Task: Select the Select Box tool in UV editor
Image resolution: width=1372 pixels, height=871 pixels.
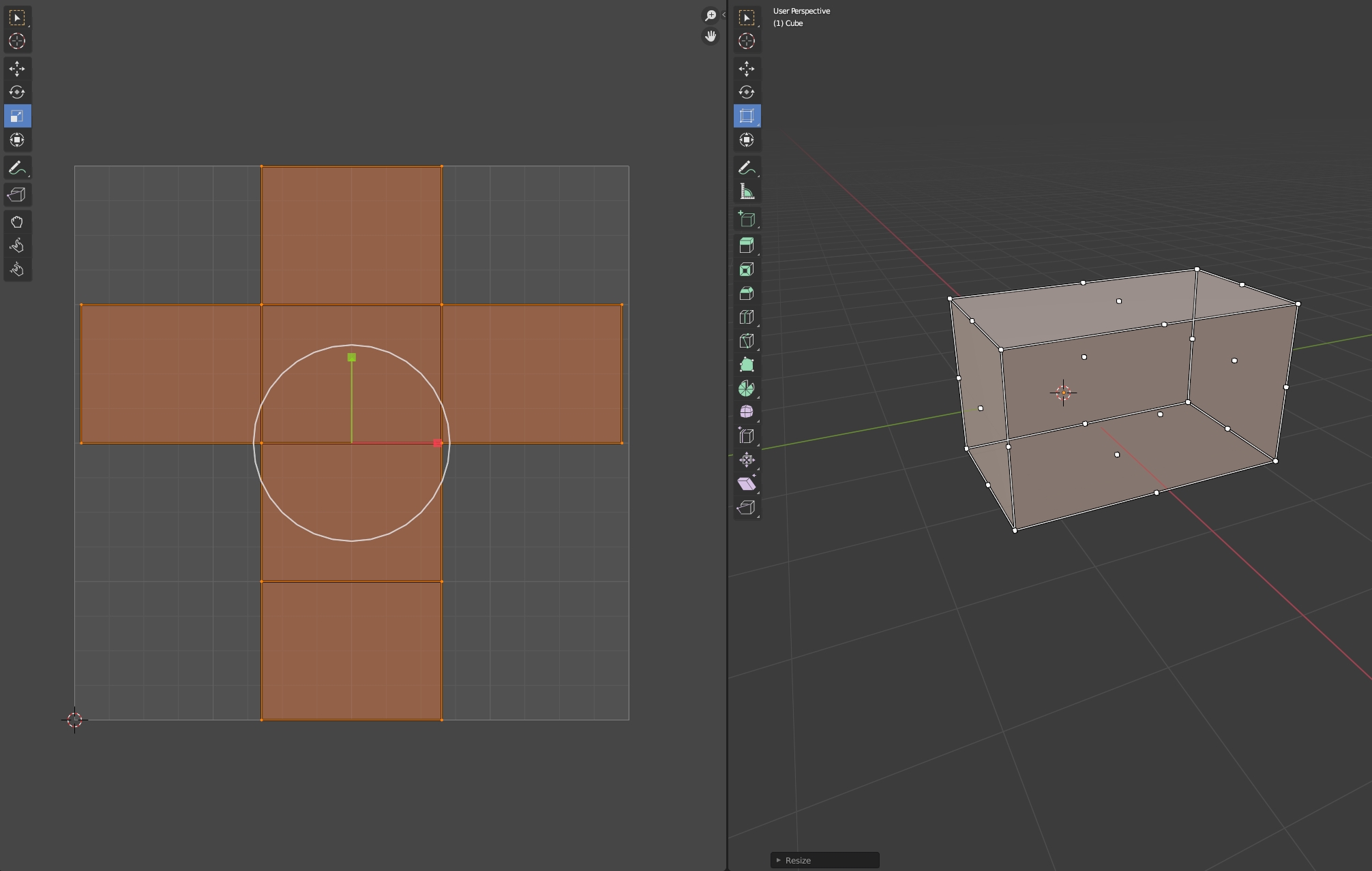Action: click(x=17, y=17)
